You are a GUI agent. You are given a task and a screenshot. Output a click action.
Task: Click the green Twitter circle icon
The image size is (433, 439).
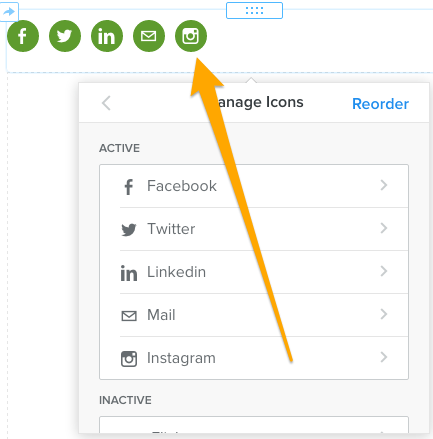[x=65, y=36]
